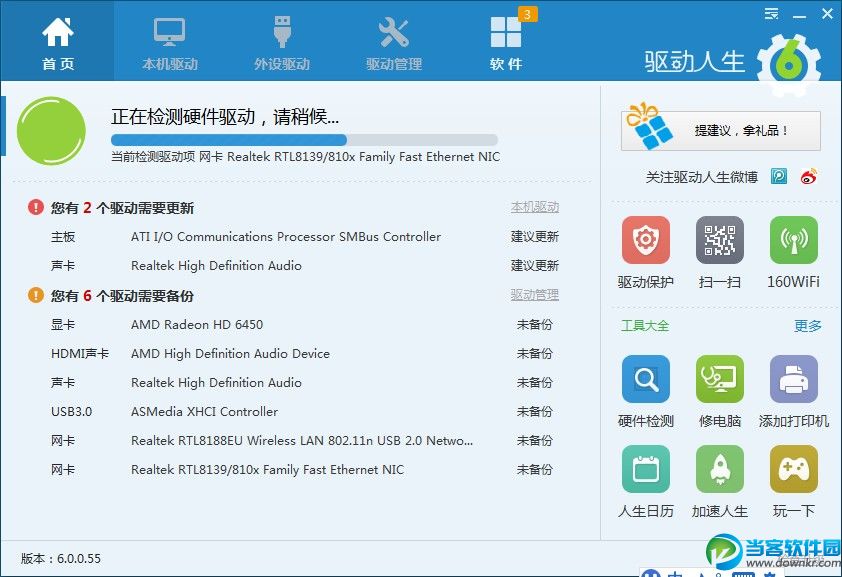Open 修电脑 repair icon

(x=720, y=379)
